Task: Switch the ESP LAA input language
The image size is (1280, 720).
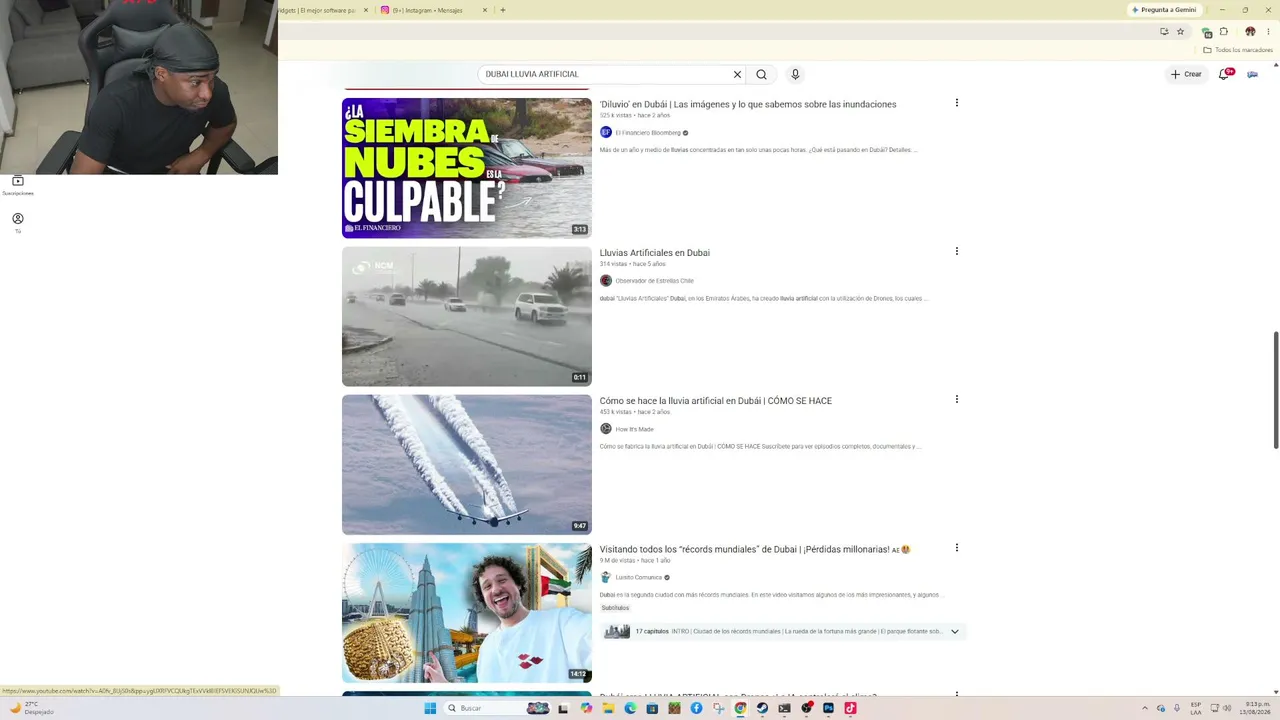Action: point(1196,708)
